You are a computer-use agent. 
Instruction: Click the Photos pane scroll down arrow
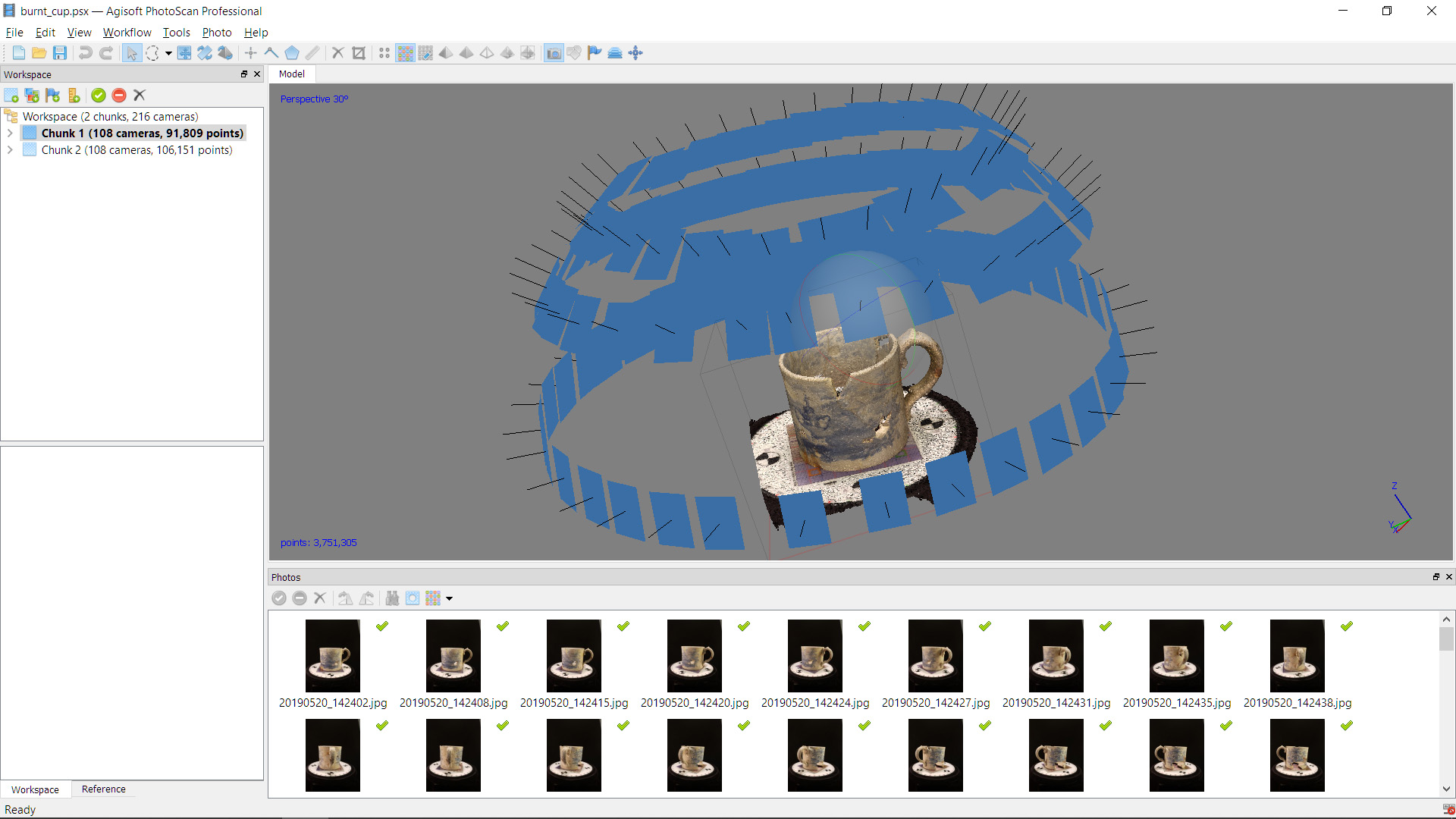click(x=1446, y=789)
